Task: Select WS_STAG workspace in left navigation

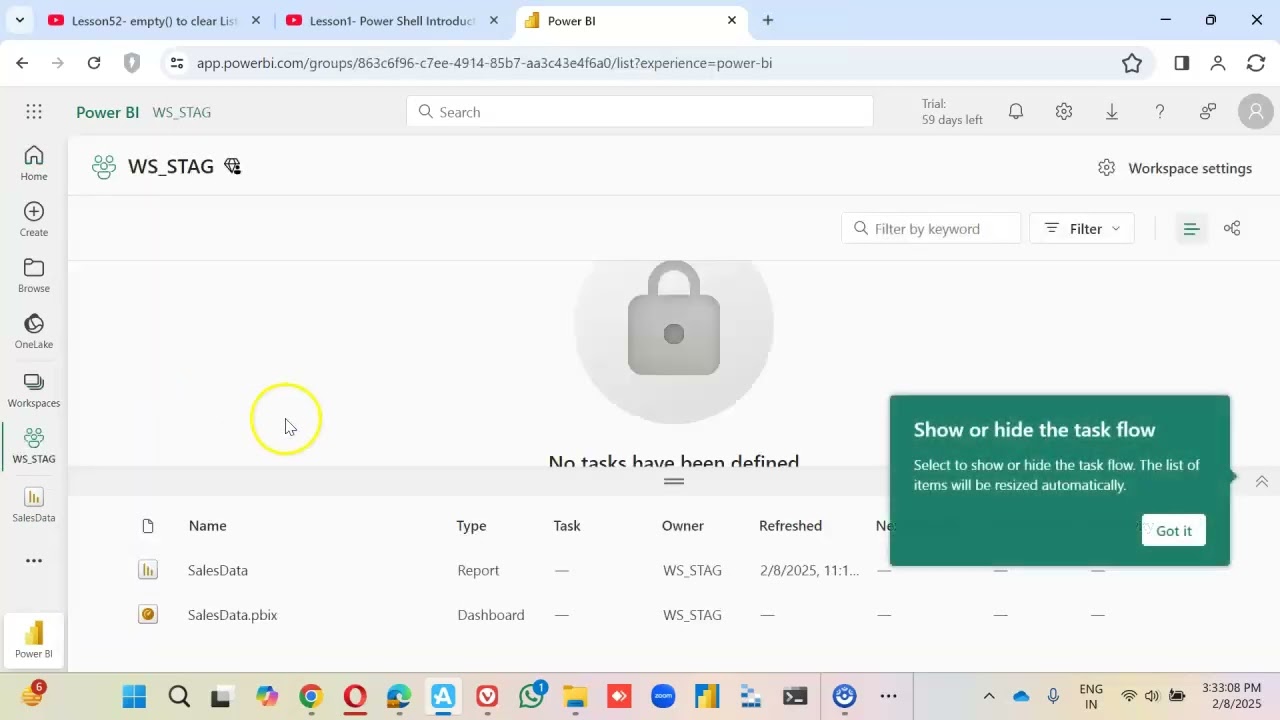Action: [x=34, y=446]
